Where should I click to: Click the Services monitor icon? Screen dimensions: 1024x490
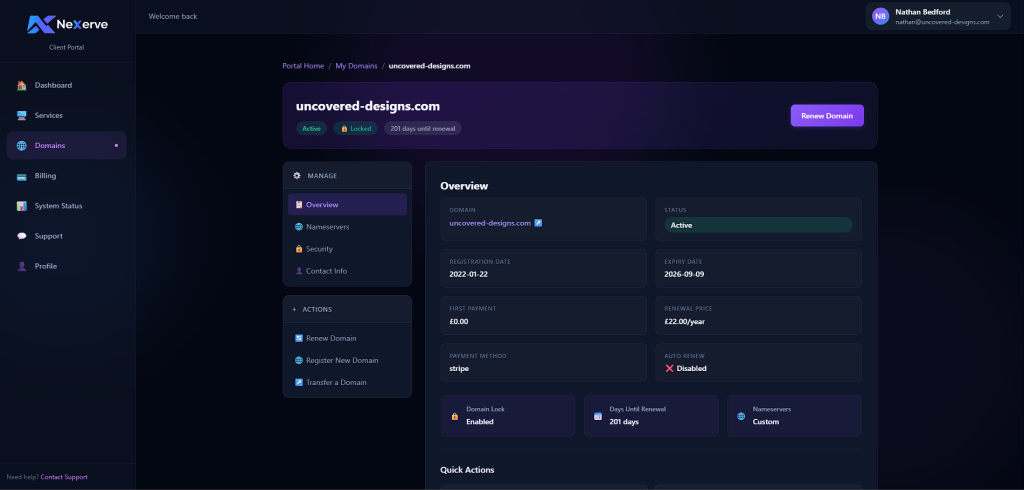22,116
